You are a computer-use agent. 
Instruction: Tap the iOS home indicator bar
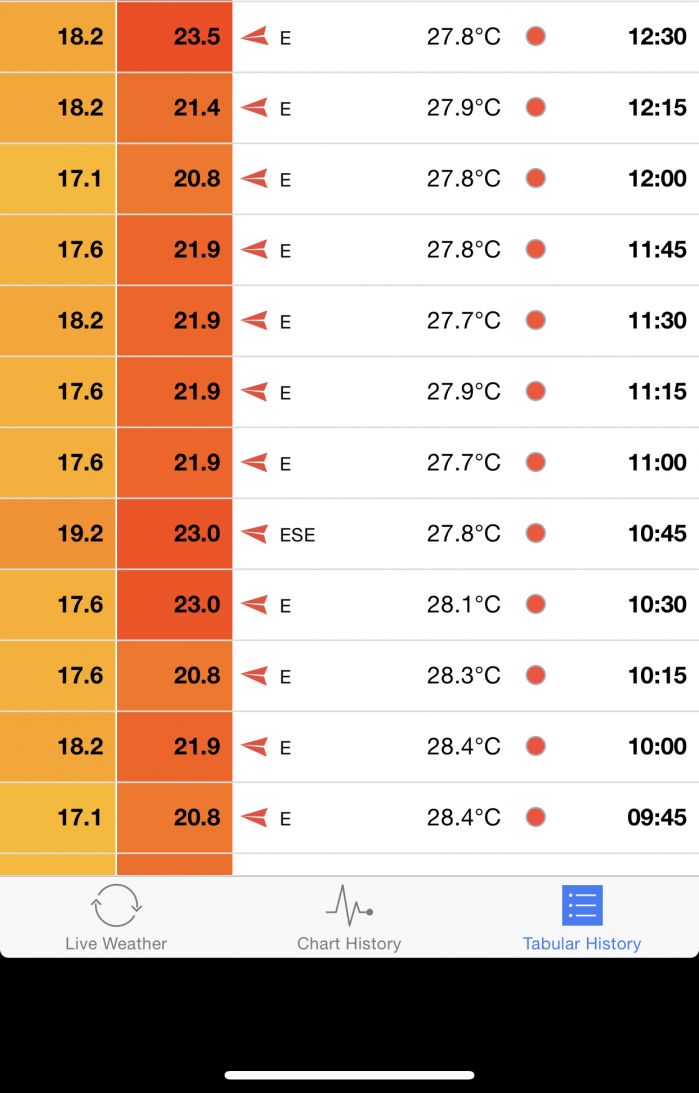pyautogui.click(x=349, y=1076)
